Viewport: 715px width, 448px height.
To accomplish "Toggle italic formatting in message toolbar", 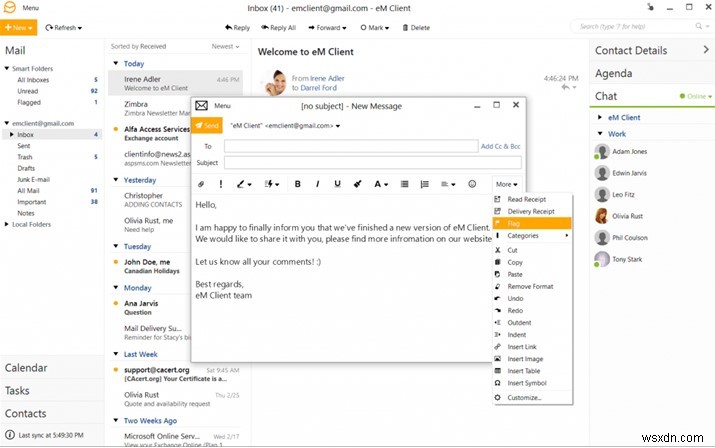I will click(317, 184).
